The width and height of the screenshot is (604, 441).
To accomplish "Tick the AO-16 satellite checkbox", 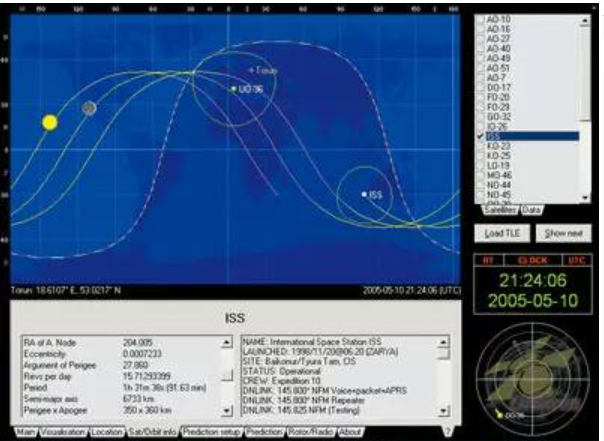I will [x=480, y=29].
